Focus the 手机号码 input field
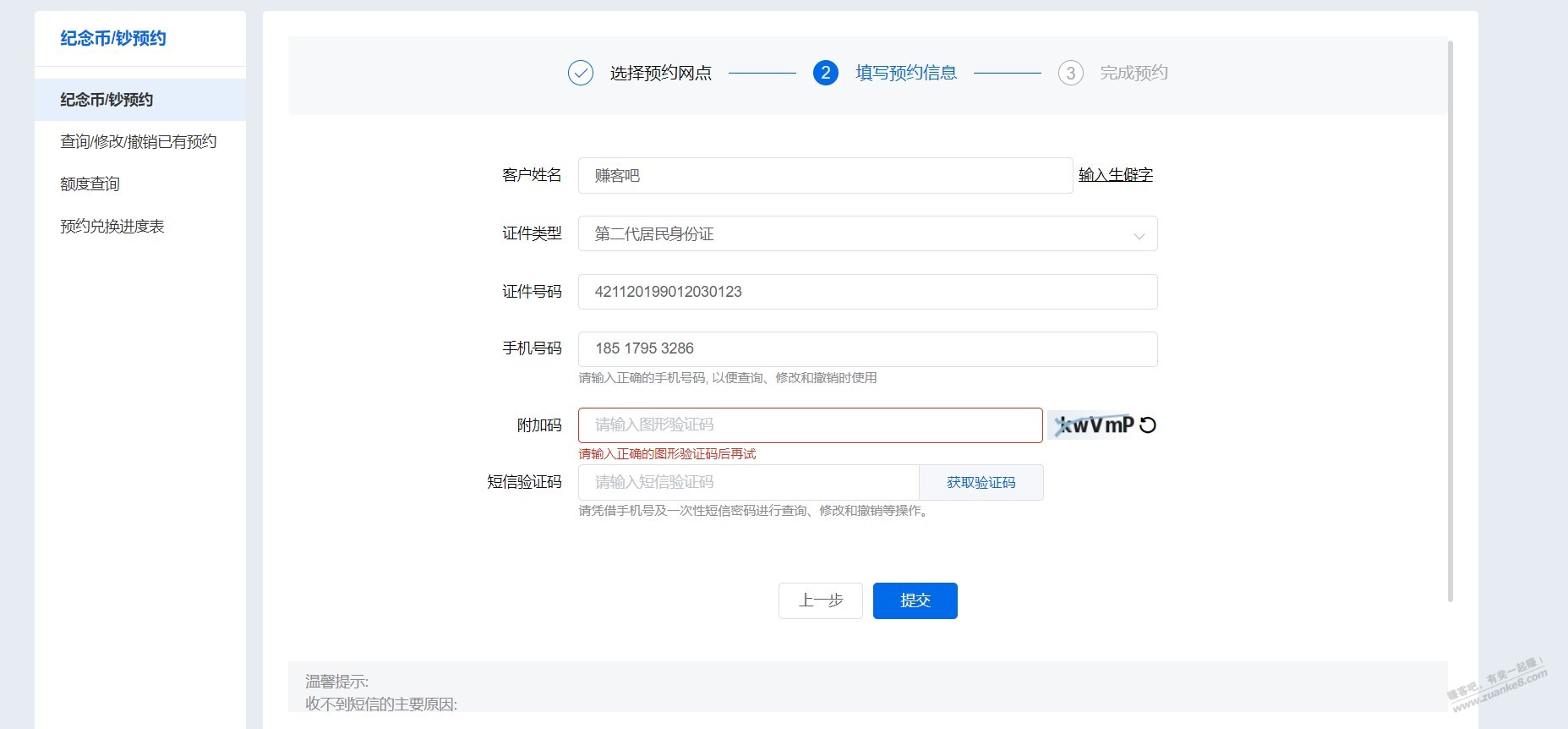 coord(867,349)
